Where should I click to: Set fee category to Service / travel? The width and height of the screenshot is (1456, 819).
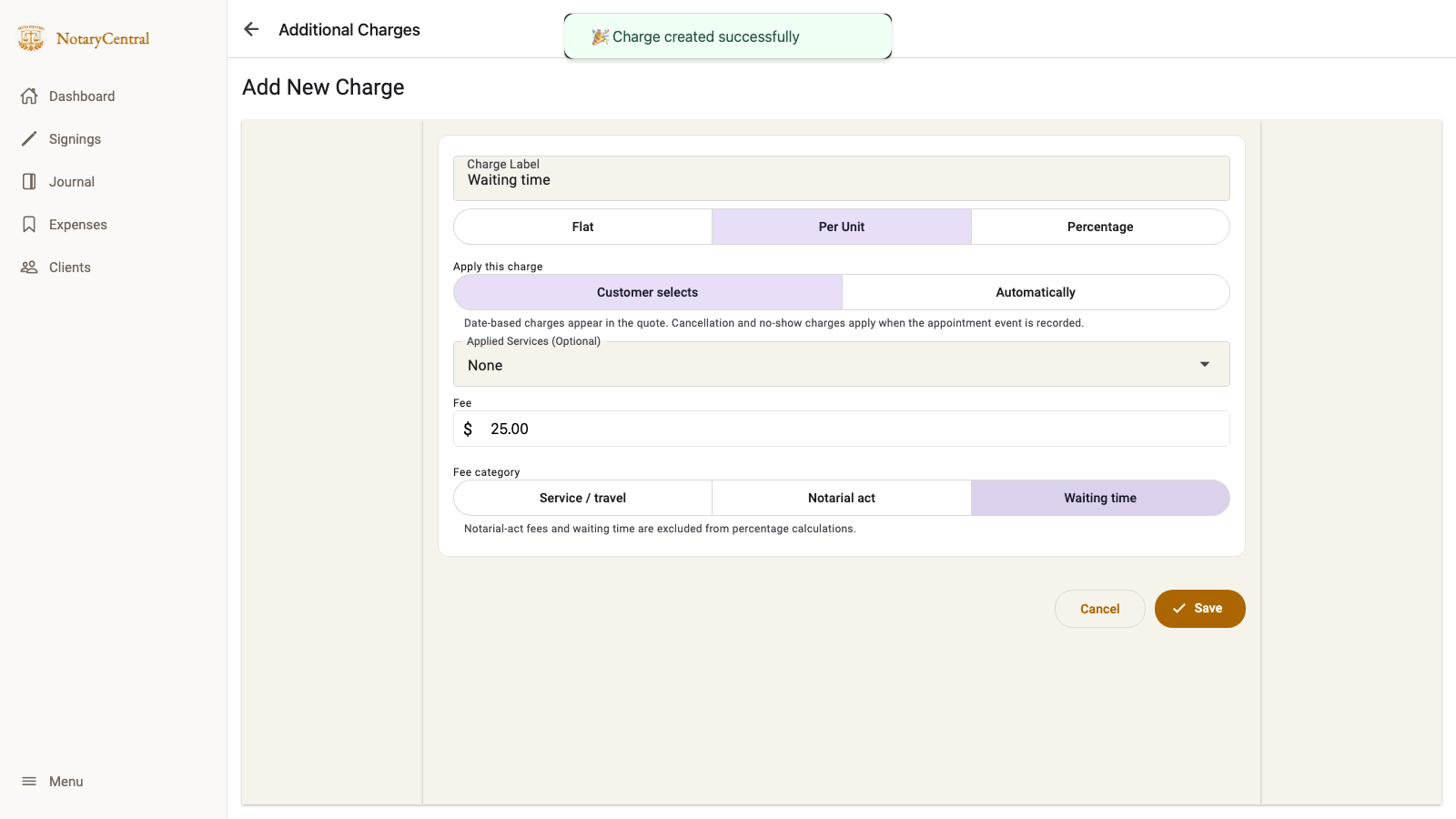coord(582,498)
